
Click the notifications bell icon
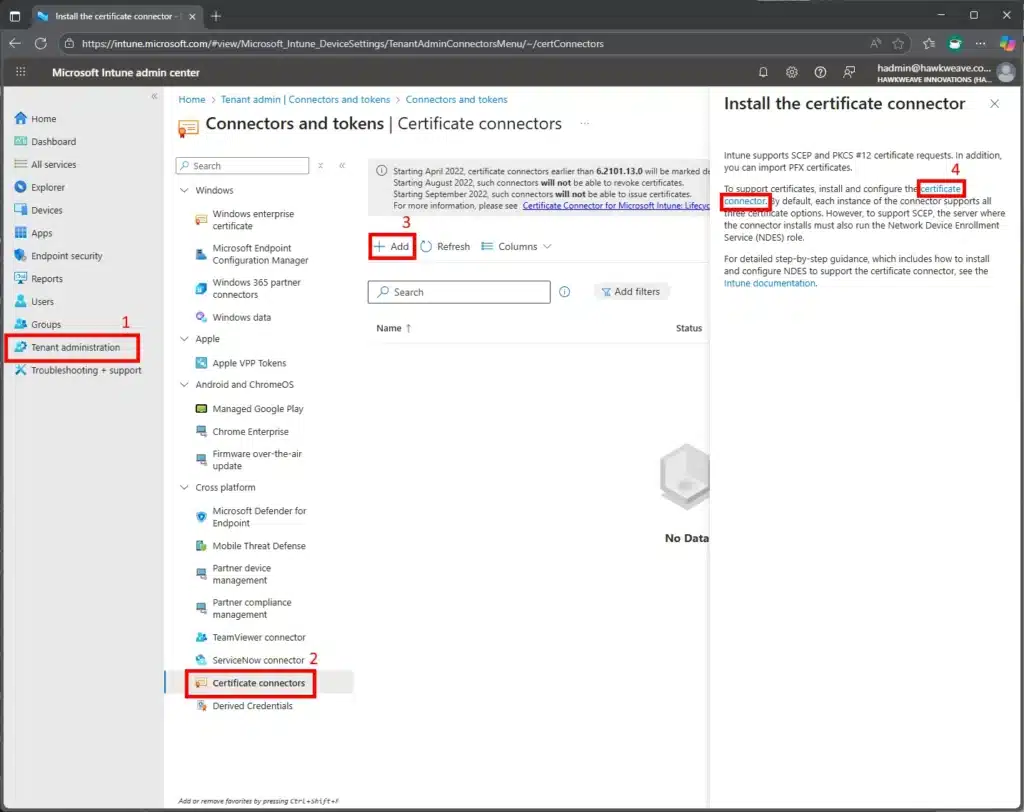coord(764,72)
